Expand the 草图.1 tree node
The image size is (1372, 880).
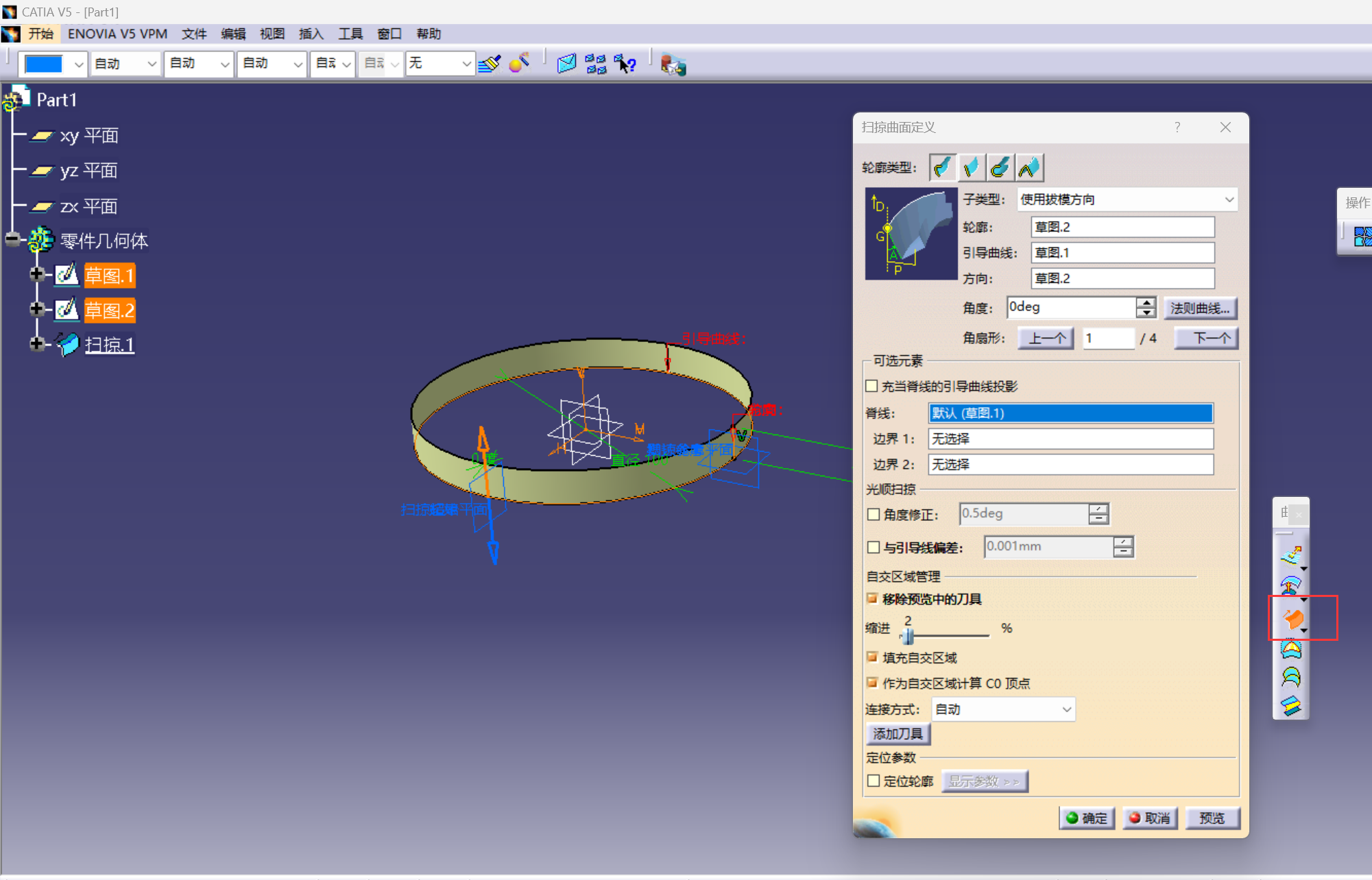click(x=37, y=274)
